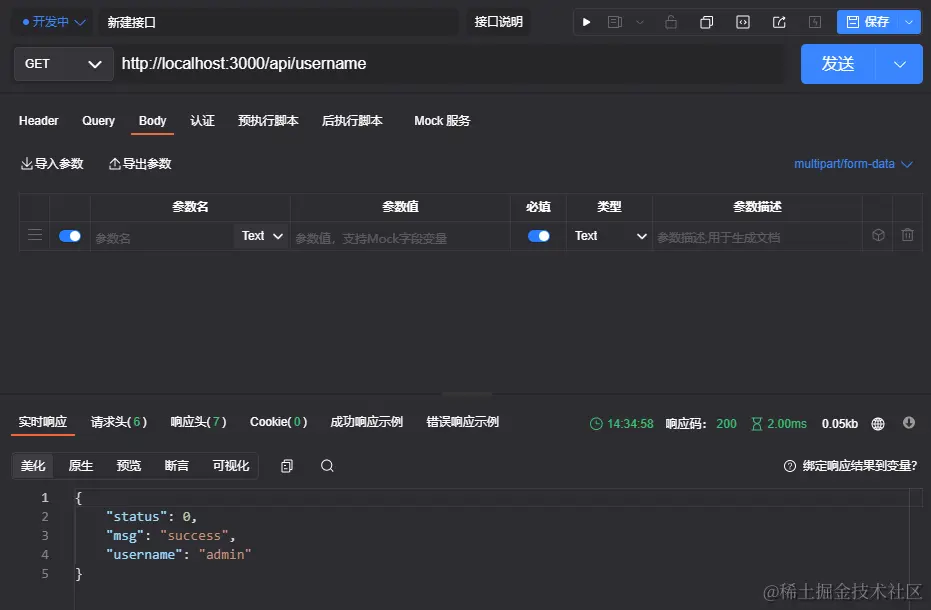931x610 pixels.
Task: Click the request URL input field
Action: 400,63
